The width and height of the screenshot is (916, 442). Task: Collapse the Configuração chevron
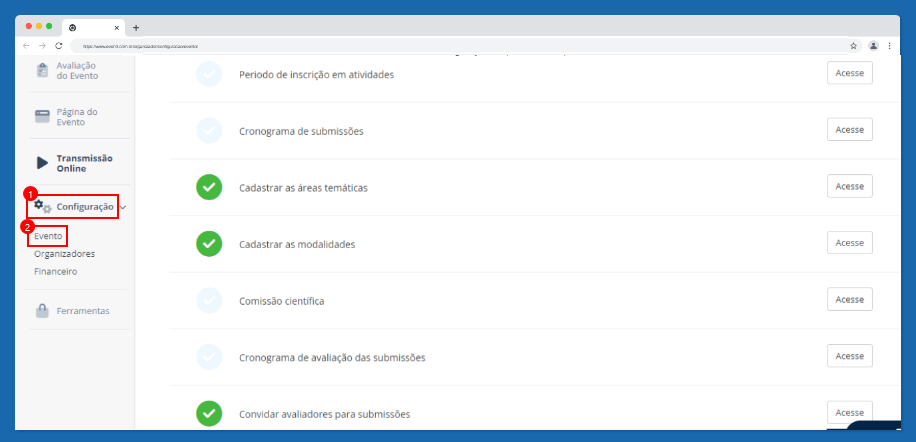click(x=123, y=207)
